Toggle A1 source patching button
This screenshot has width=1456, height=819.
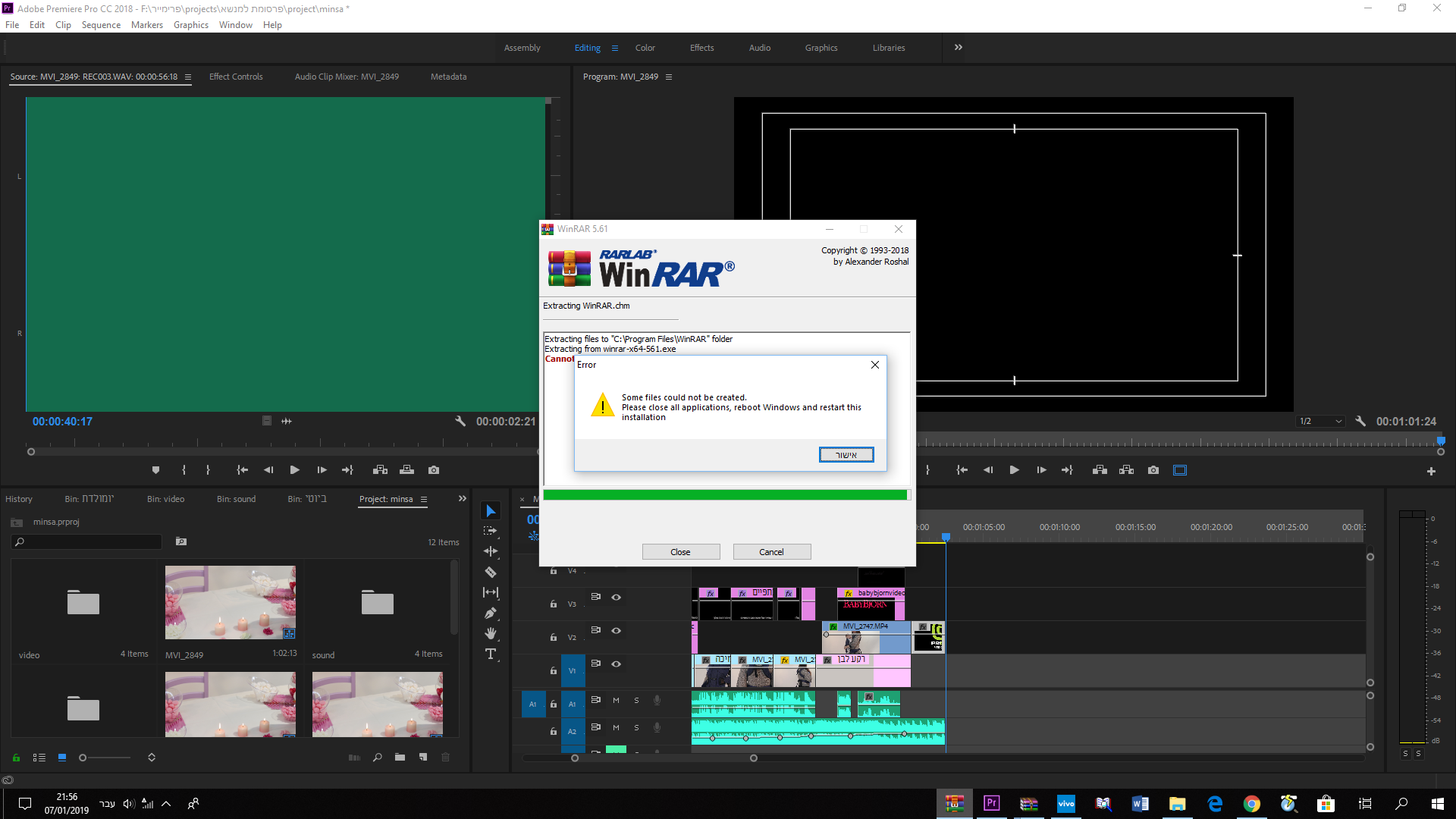[532, 704]
